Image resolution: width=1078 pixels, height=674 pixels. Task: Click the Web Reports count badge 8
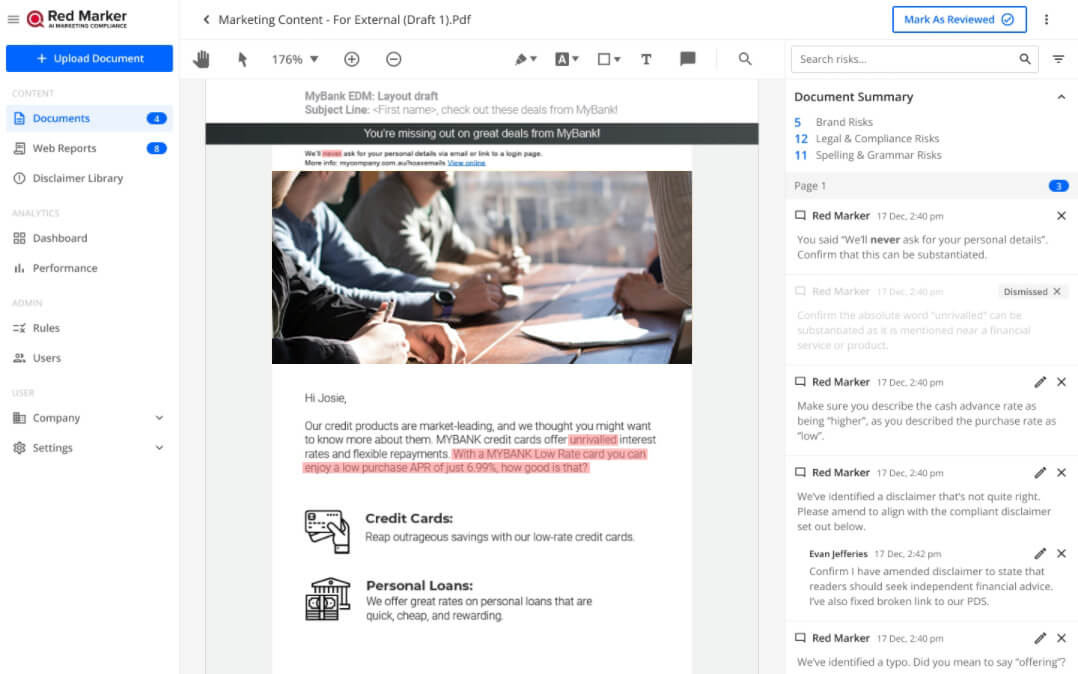click(x=156, y=148)
